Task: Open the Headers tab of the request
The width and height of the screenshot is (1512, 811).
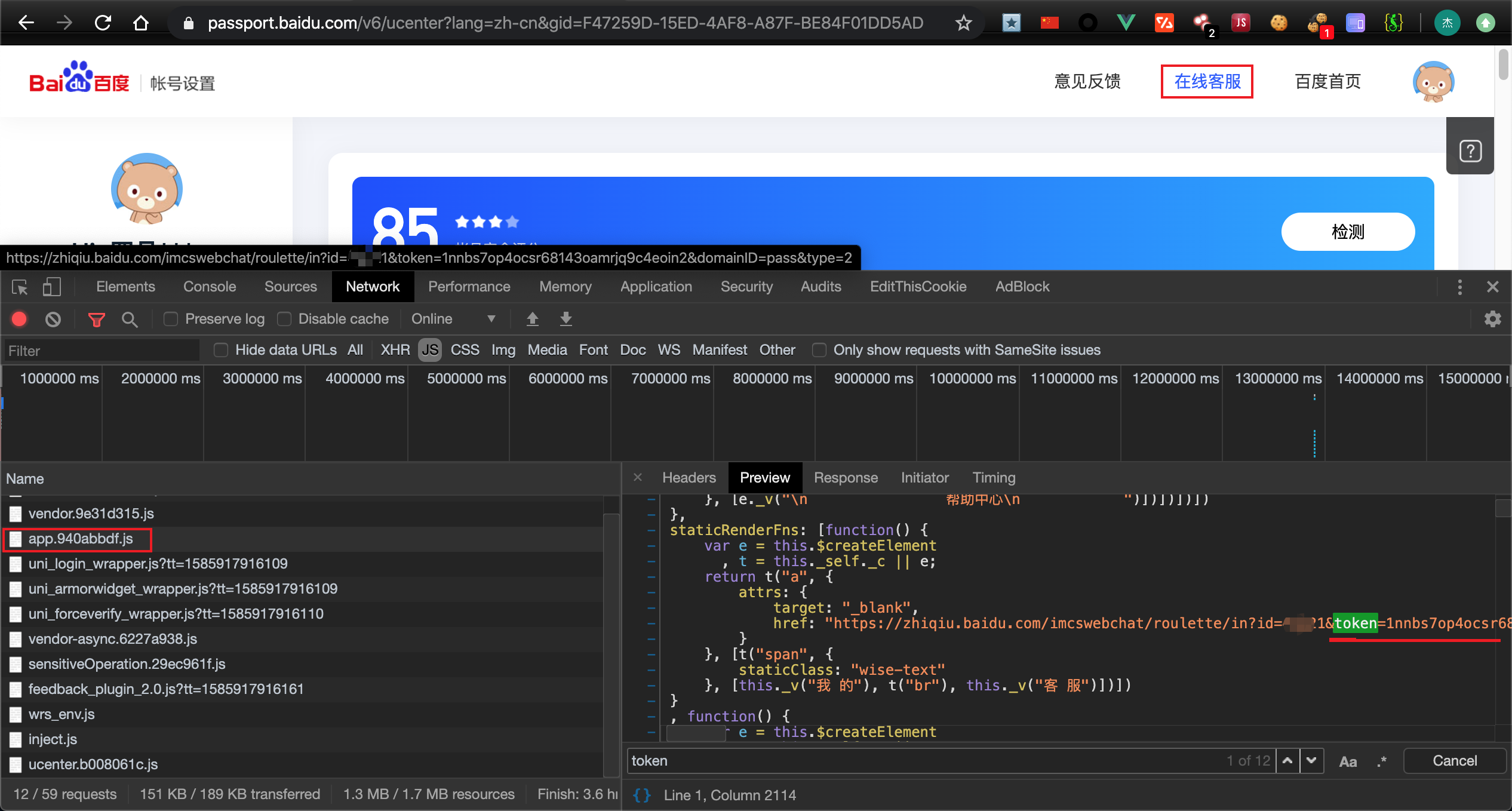Action: pyautogui.click(x=689, y=478)
